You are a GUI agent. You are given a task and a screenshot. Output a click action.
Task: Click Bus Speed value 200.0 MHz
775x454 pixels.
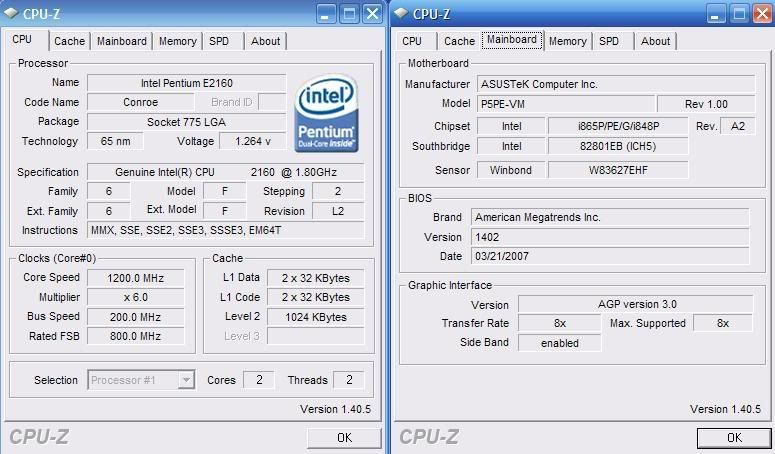coord(135,317)
